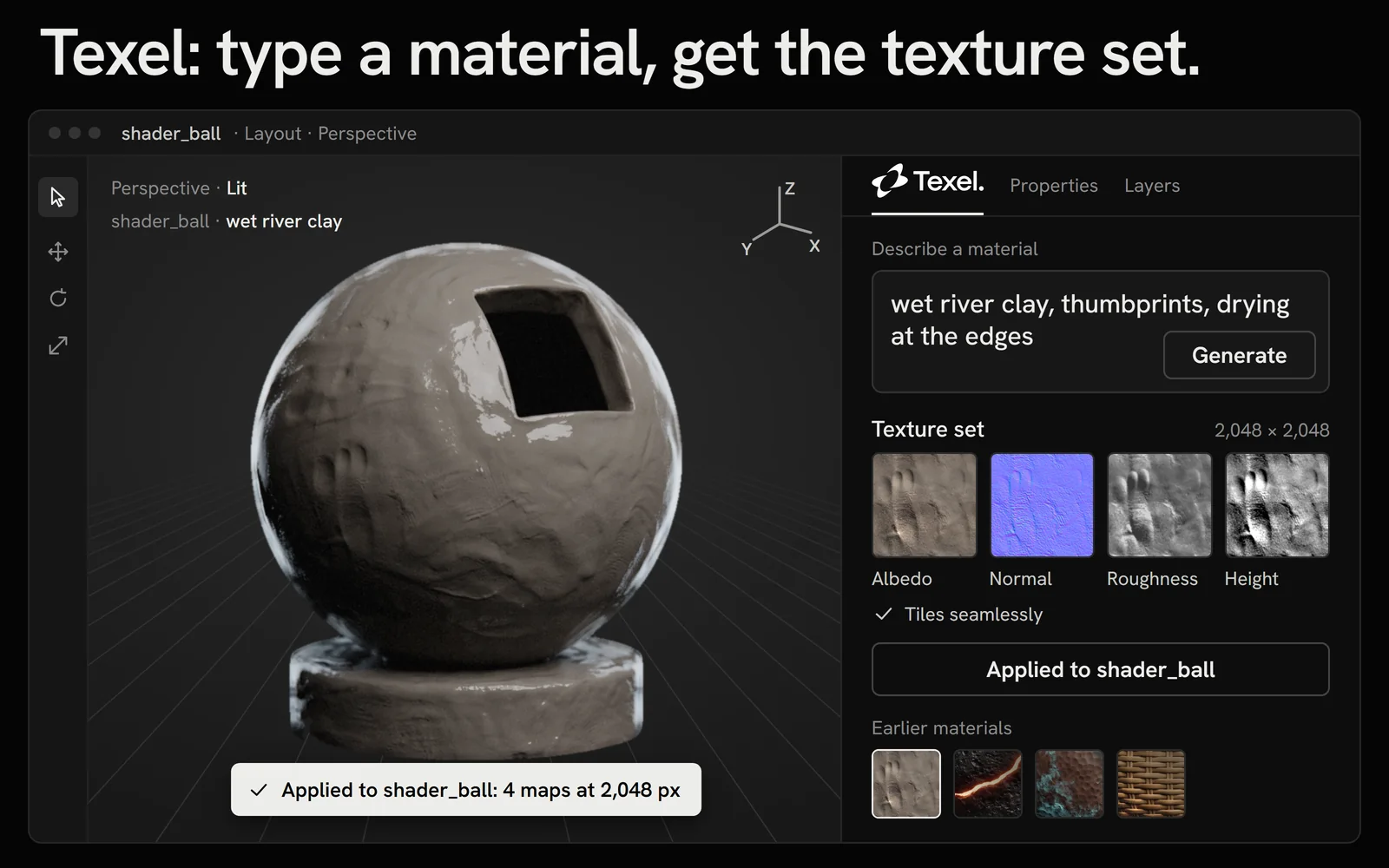Toggle the Tiles seamlessly checkmark
Viewport: 1389px width, 868px height.
(884, 615)
